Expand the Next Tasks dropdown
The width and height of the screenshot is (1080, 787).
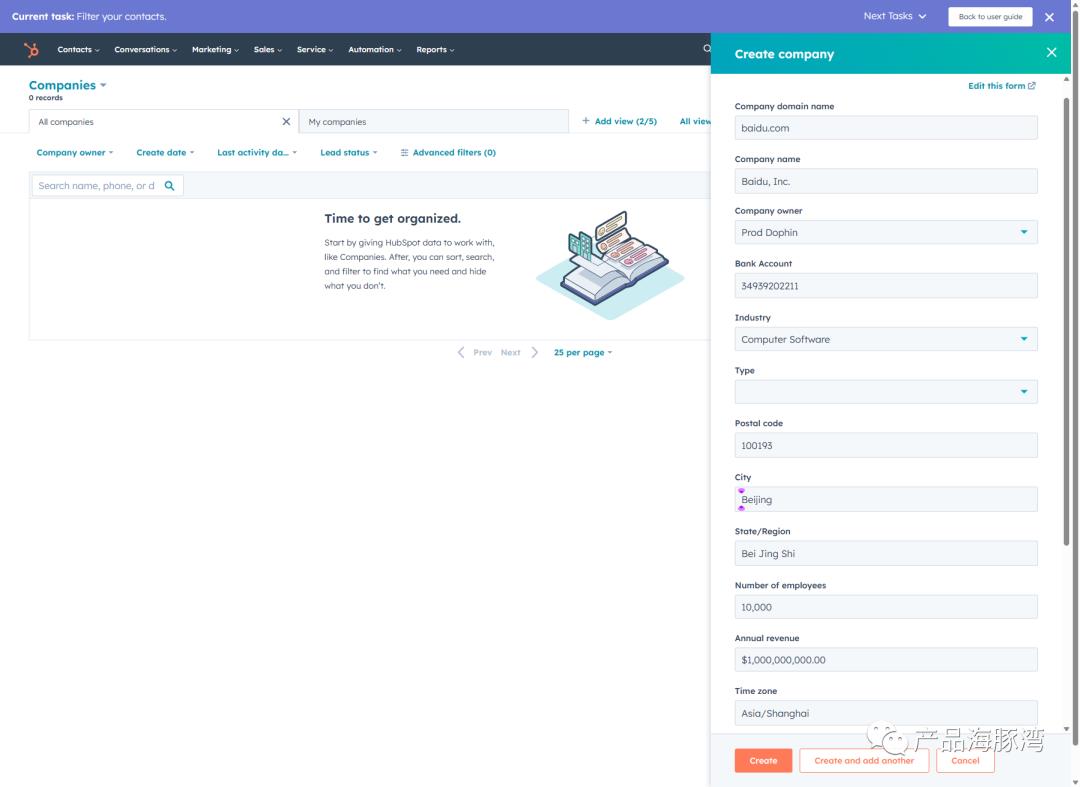pyautogui.click(x=895, y=16)
